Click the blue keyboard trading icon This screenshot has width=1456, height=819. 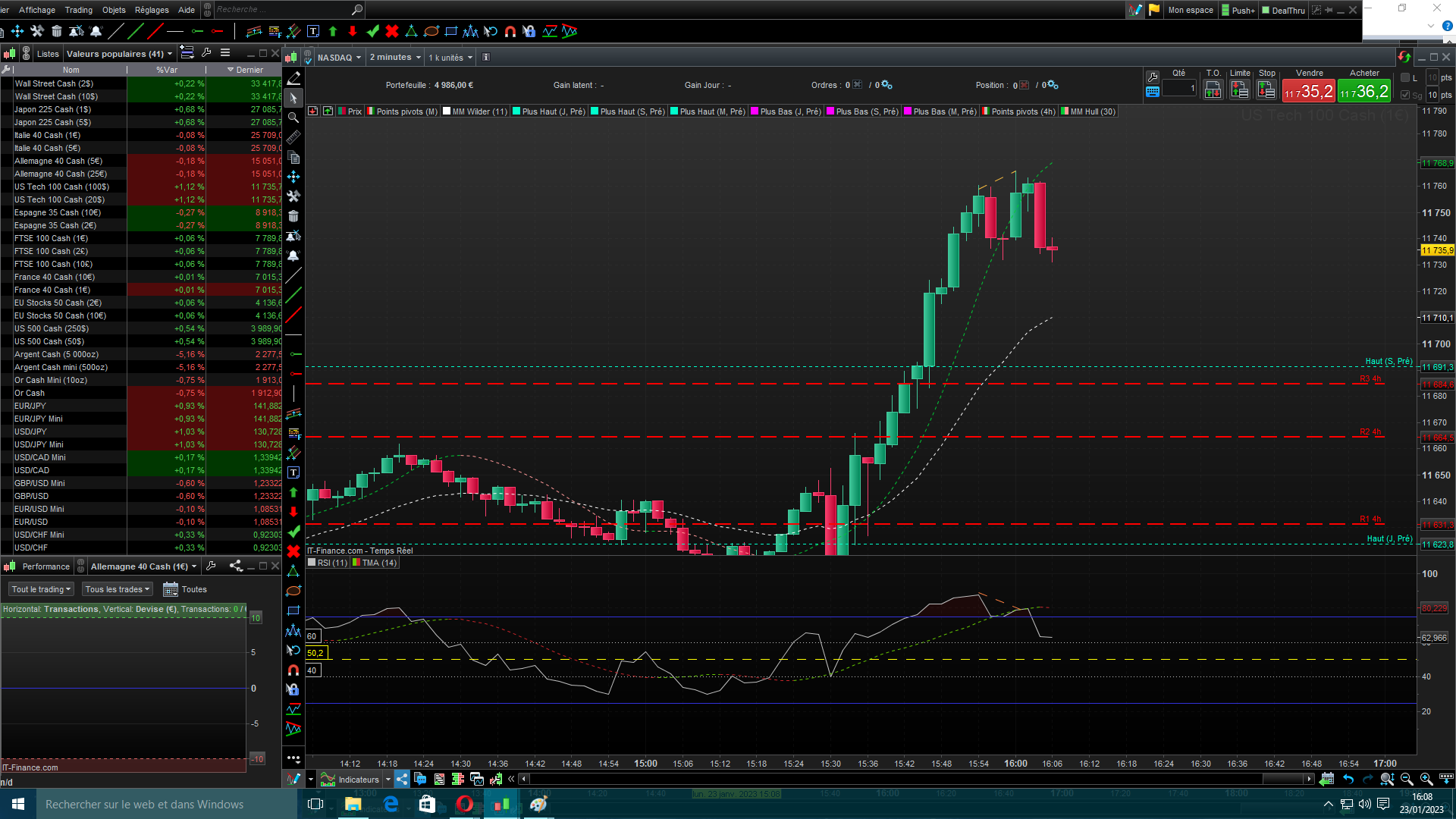coord(1153,92)
